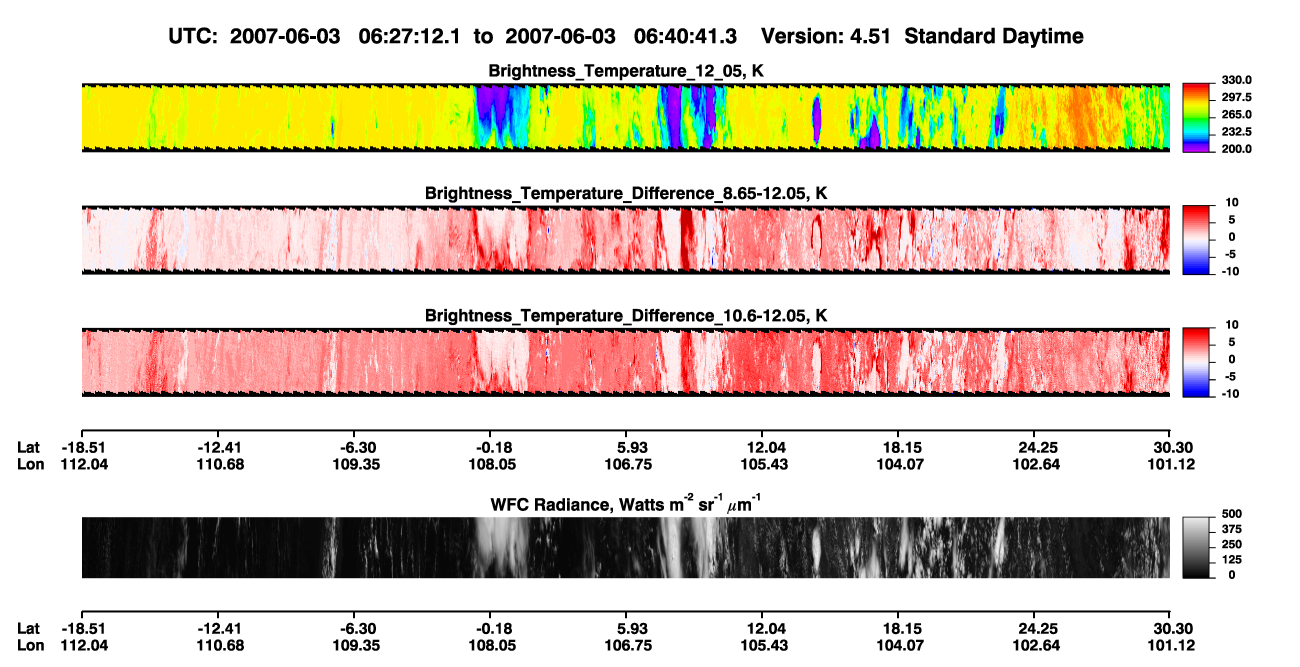This screenshot has width=1300, height=667.
Task: Select the Brightness_Temperature_Difference_10.6-12.05 title
Action: coord(626,316)
